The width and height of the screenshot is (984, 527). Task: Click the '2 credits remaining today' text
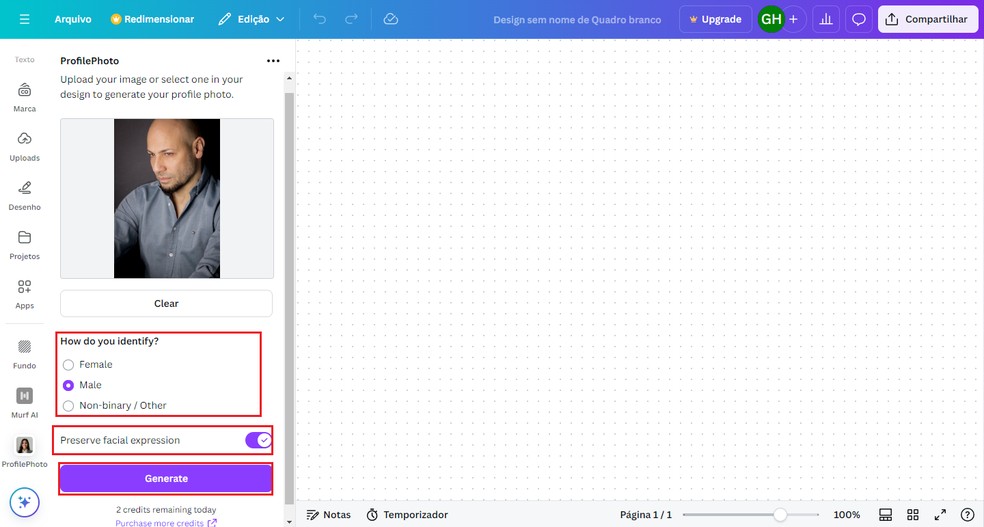tap(166, 509)
